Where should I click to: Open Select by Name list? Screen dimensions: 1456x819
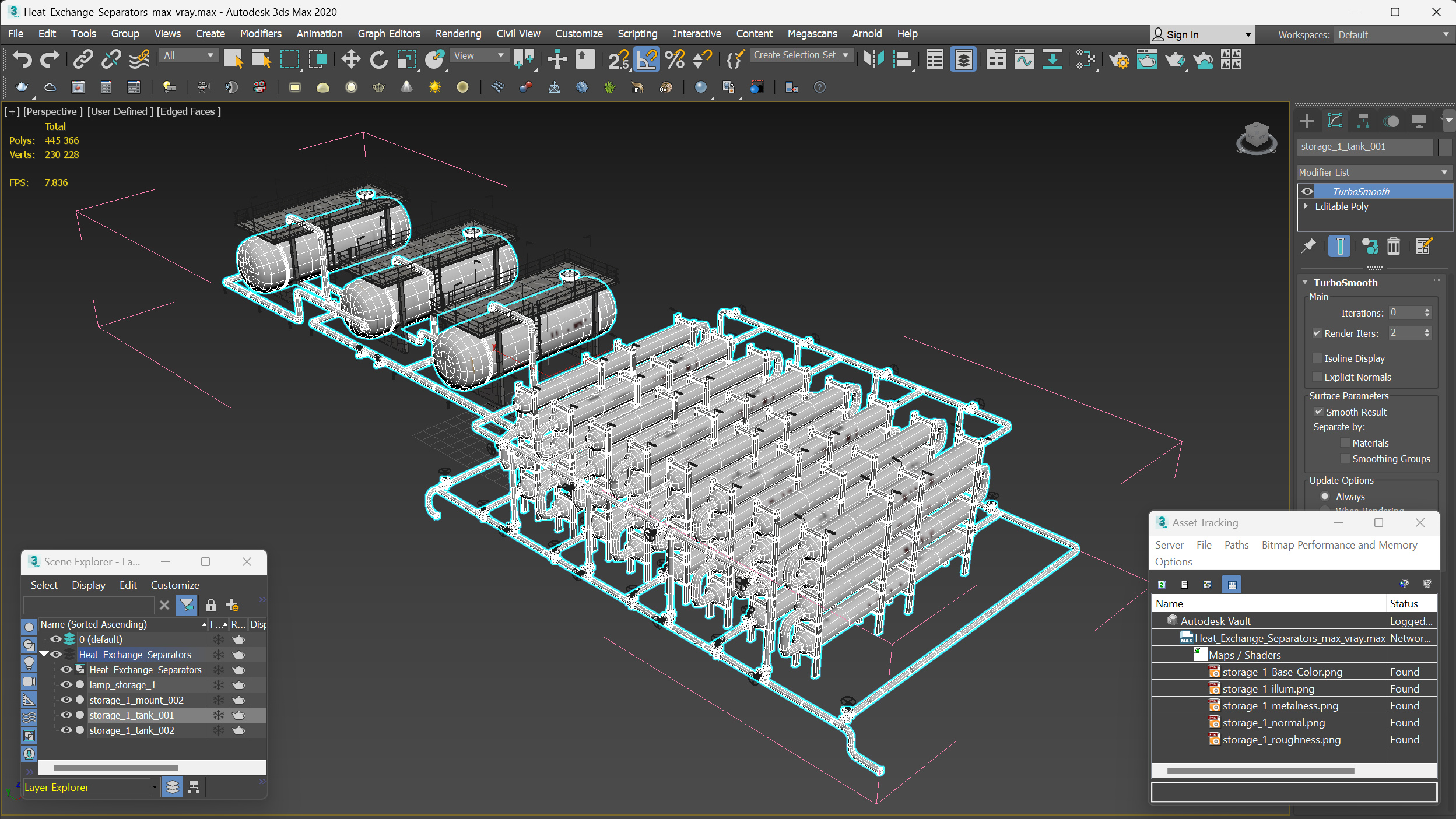click(x=261, y=59)
